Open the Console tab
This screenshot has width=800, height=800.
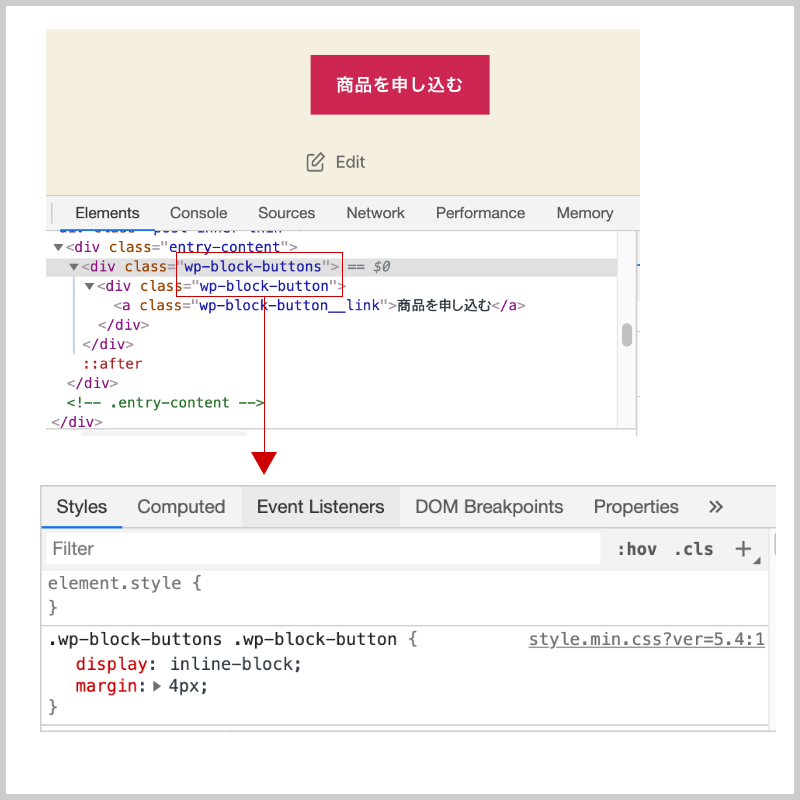[x=198, y=213]
